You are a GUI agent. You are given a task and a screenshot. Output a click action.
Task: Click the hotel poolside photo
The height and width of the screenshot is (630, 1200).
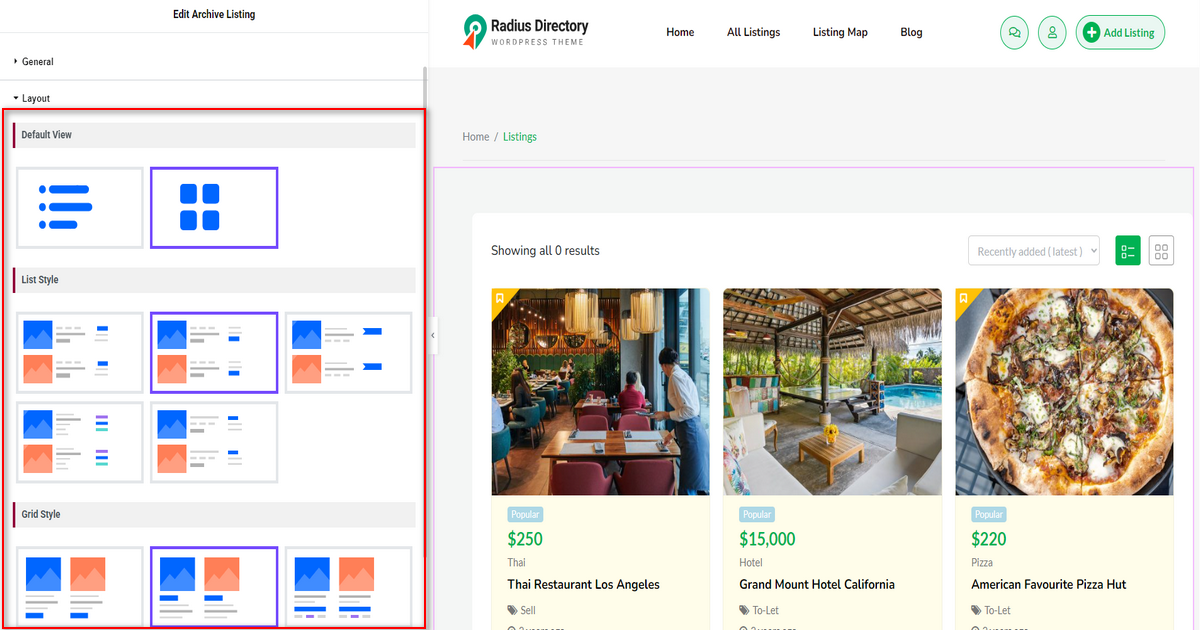pos(832,392)
